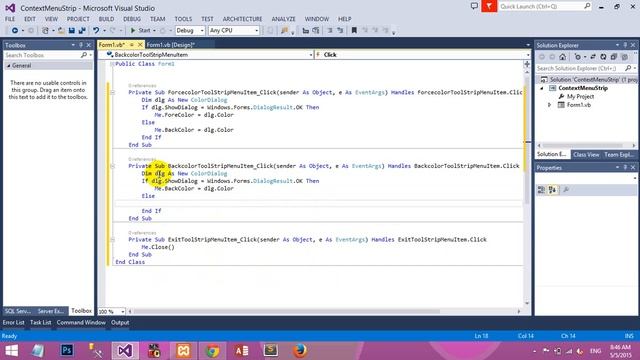Collapse ContextMenuStrip project node

click(x=542, y=88)
